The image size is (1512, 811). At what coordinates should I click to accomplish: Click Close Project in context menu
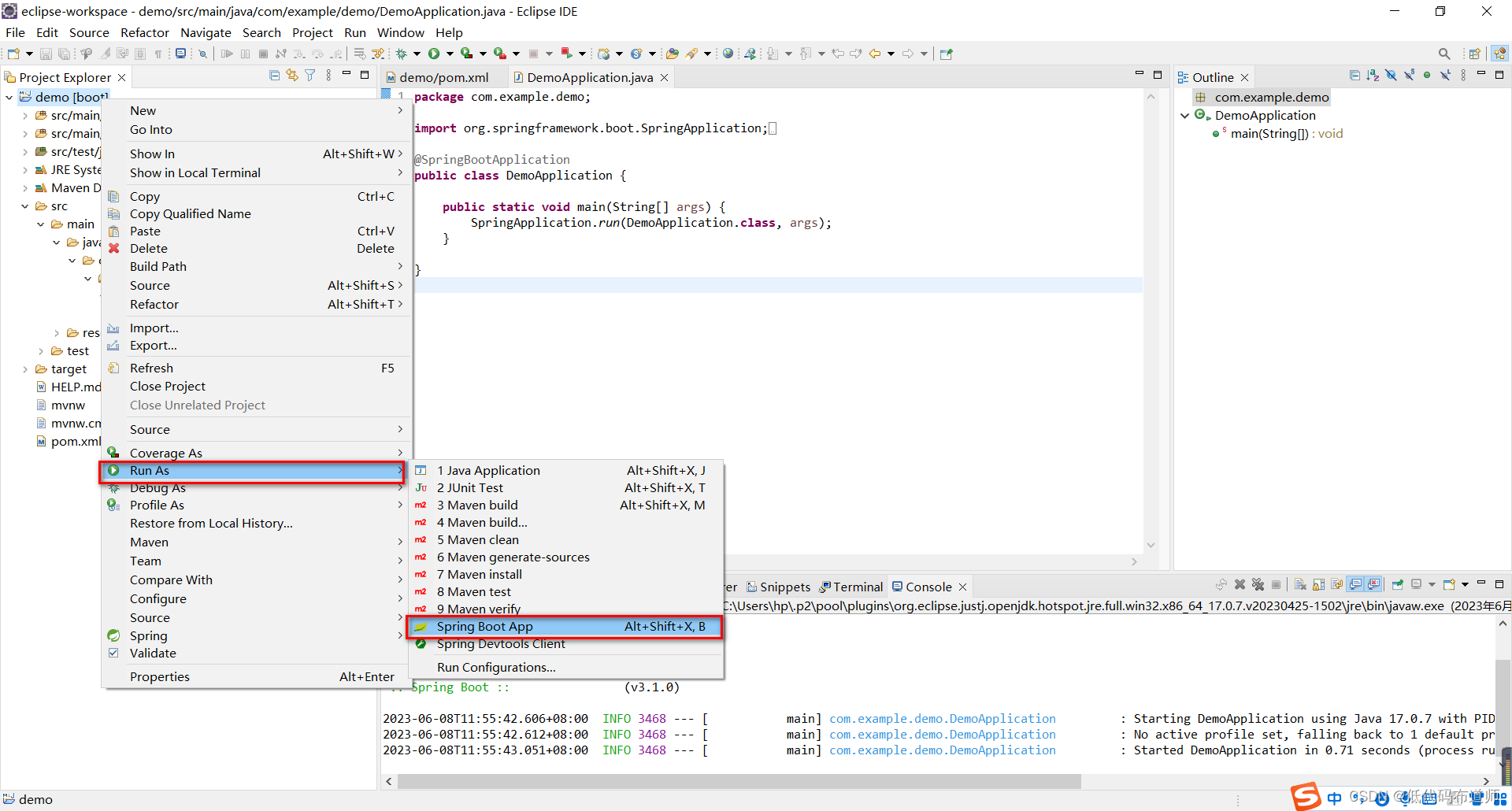[256, 387]
